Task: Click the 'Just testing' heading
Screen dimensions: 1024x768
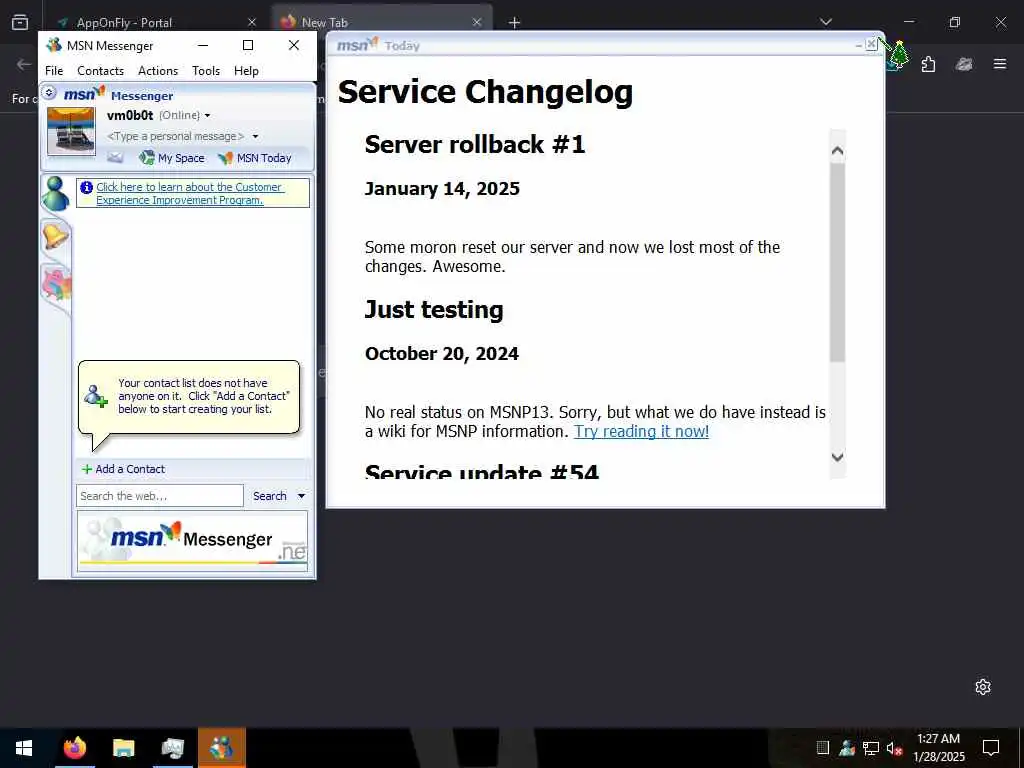Action: pos(434,310)
